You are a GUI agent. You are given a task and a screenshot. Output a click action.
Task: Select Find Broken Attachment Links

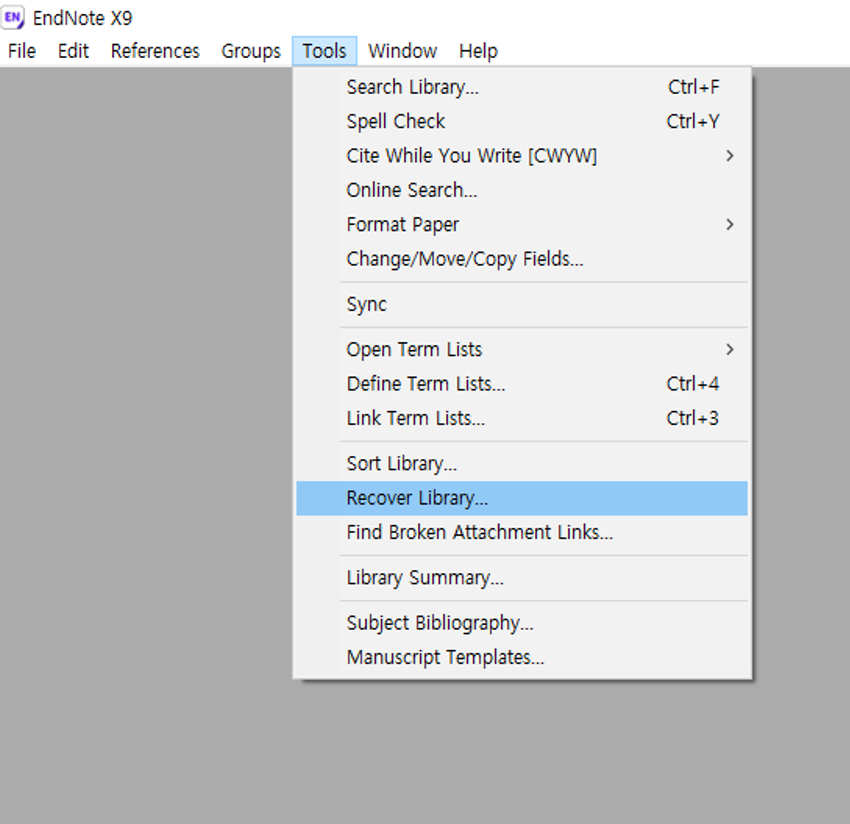(522, 532)
